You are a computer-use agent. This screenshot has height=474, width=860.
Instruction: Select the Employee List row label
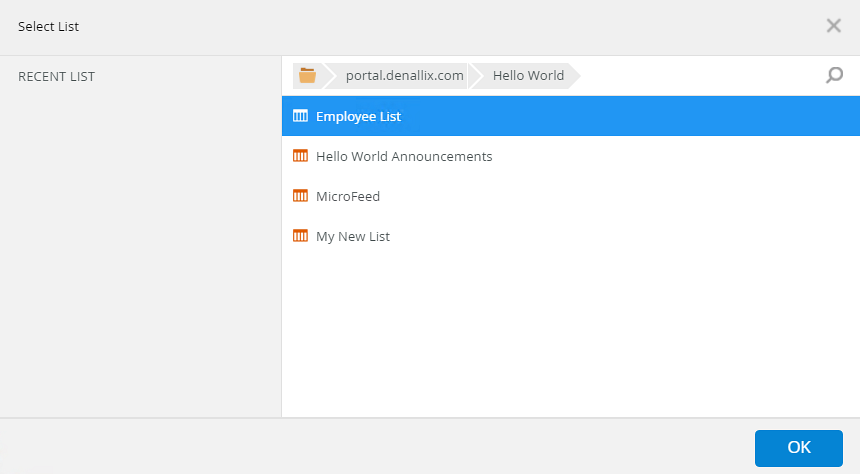(358, 117)
